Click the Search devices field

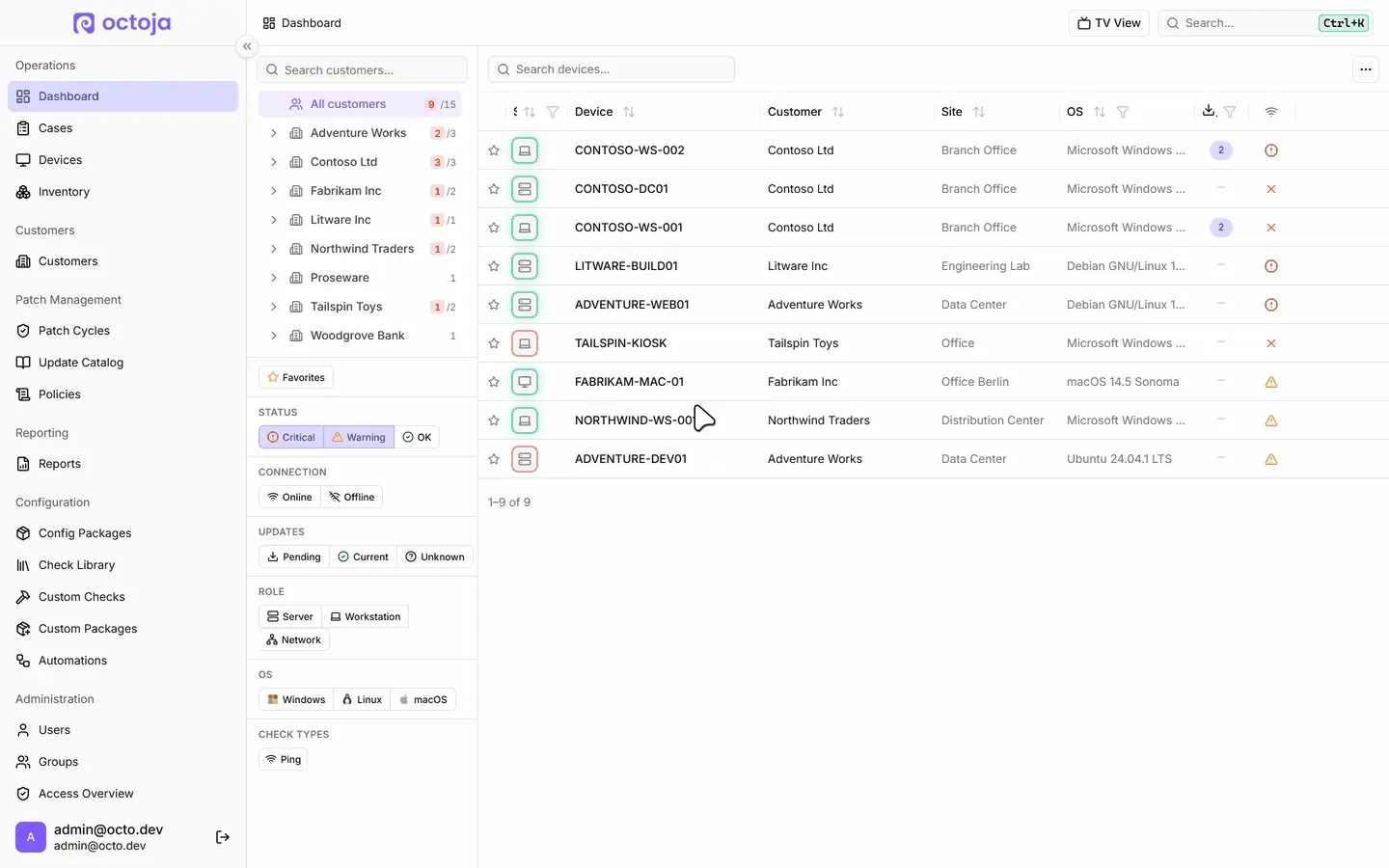(612, 69)
